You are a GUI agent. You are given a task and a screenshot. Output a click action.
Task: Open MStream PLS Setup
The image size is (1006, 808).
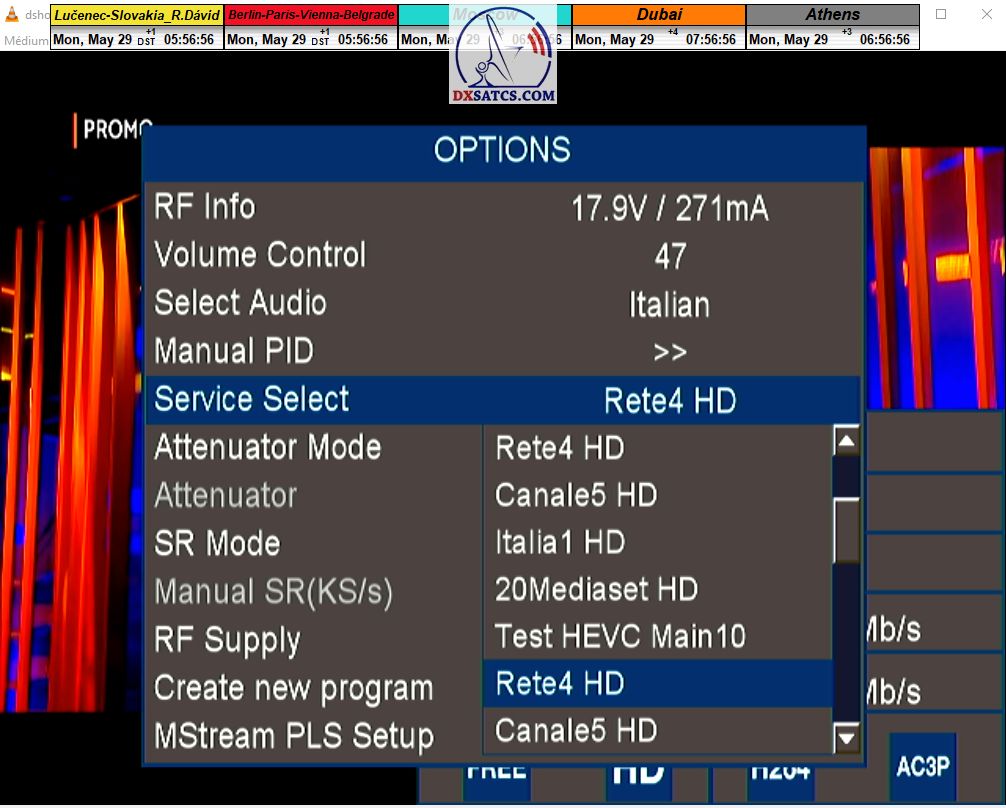pyautogui.click(x=293, y=736)
